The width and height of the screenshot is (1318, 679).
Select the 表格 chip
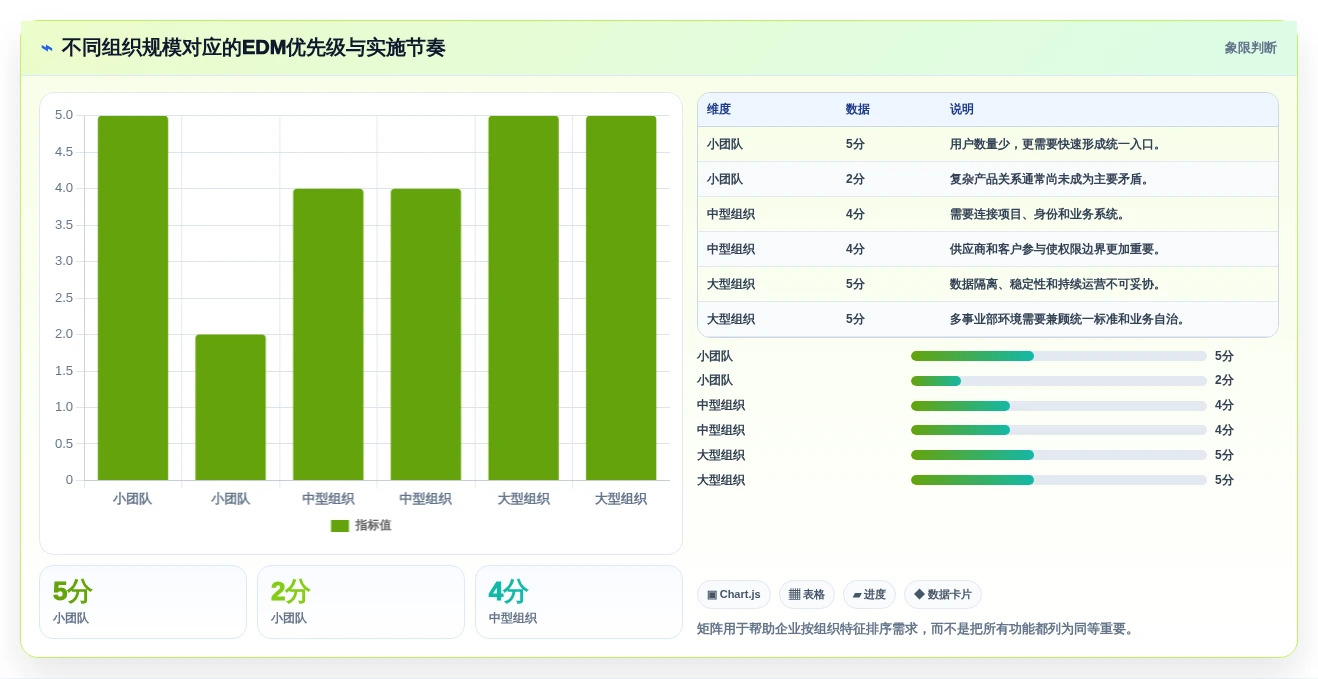coord(807,595)
